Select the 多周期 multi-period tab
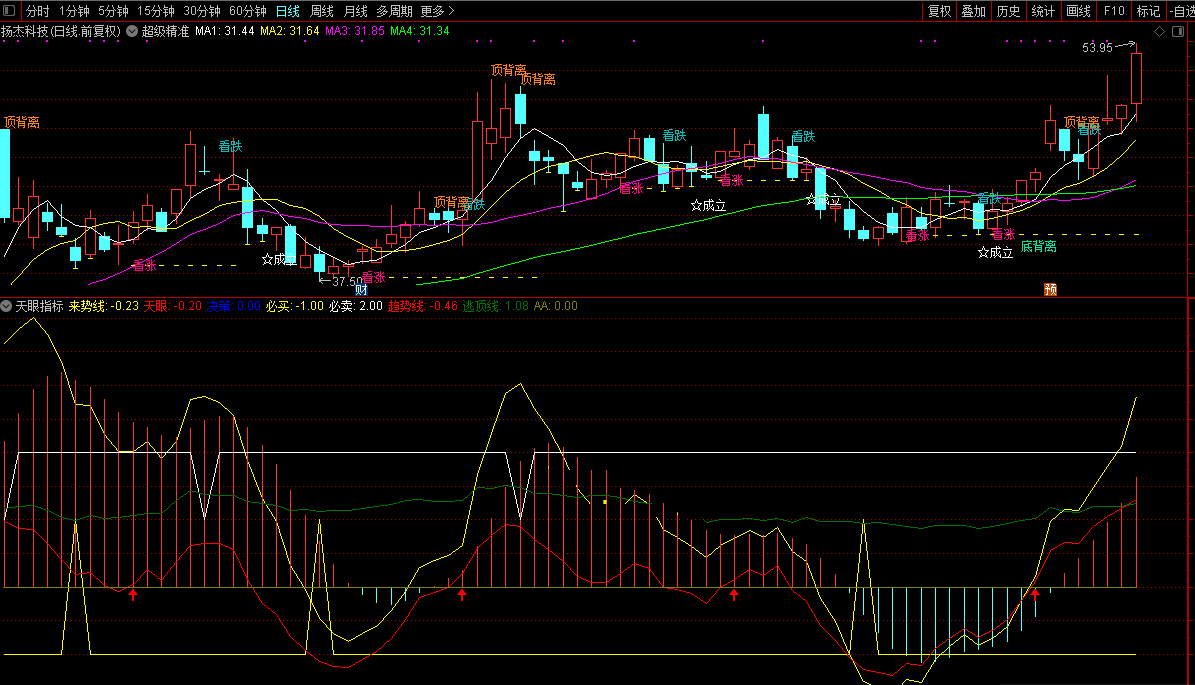The height and width of the screenshot is (685, 1195). point(394,11)
